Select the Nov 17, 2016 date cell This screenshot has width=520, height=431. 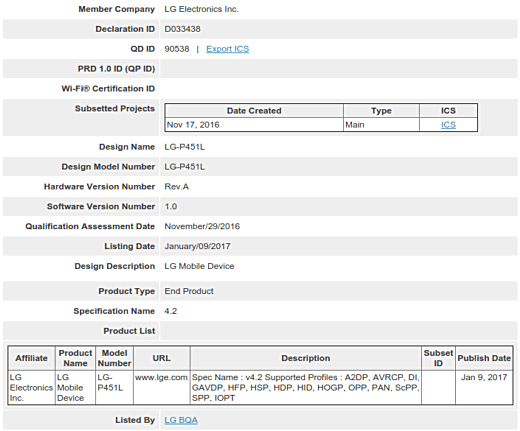point(254,125)
